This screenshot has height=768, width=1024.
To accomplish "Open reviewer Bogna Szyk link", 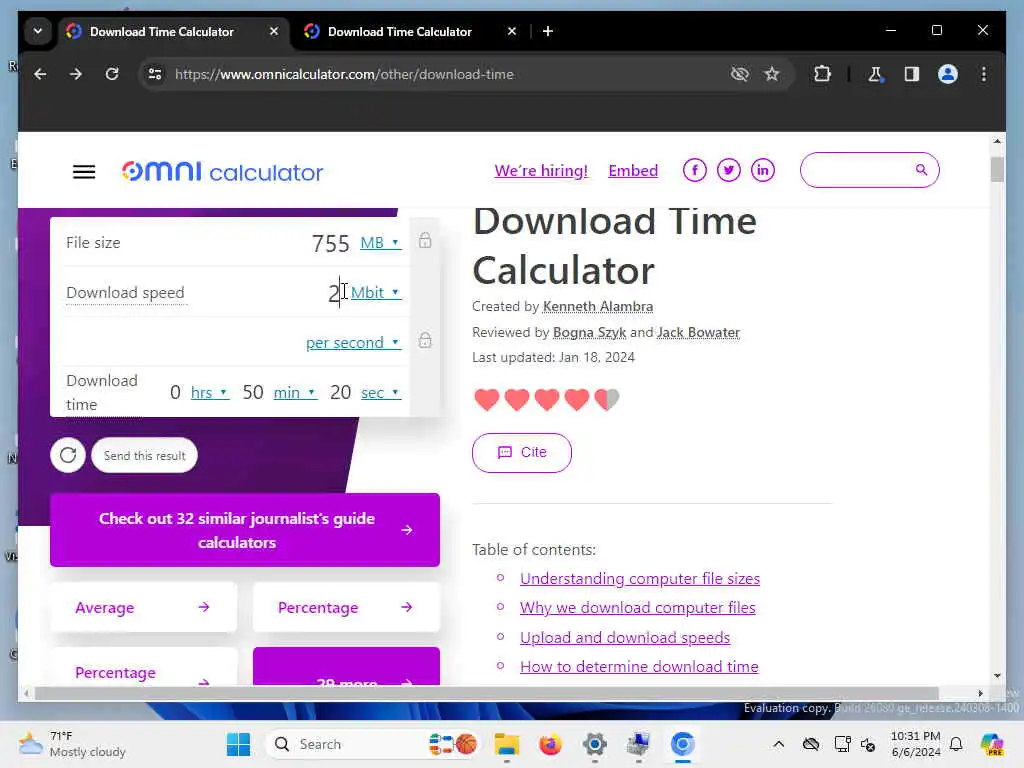I will (x=589, y=332).
